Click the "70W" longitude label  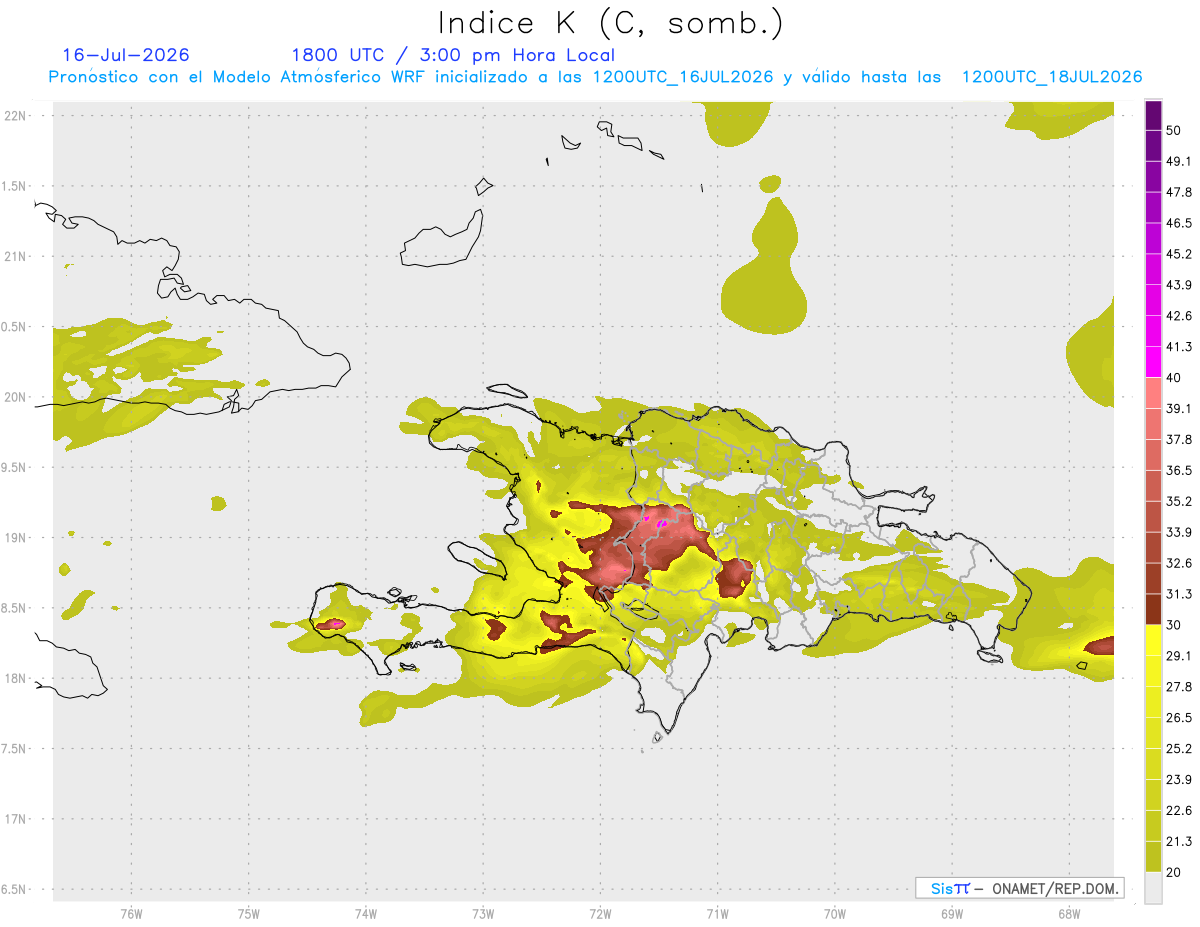pos(835,913)
